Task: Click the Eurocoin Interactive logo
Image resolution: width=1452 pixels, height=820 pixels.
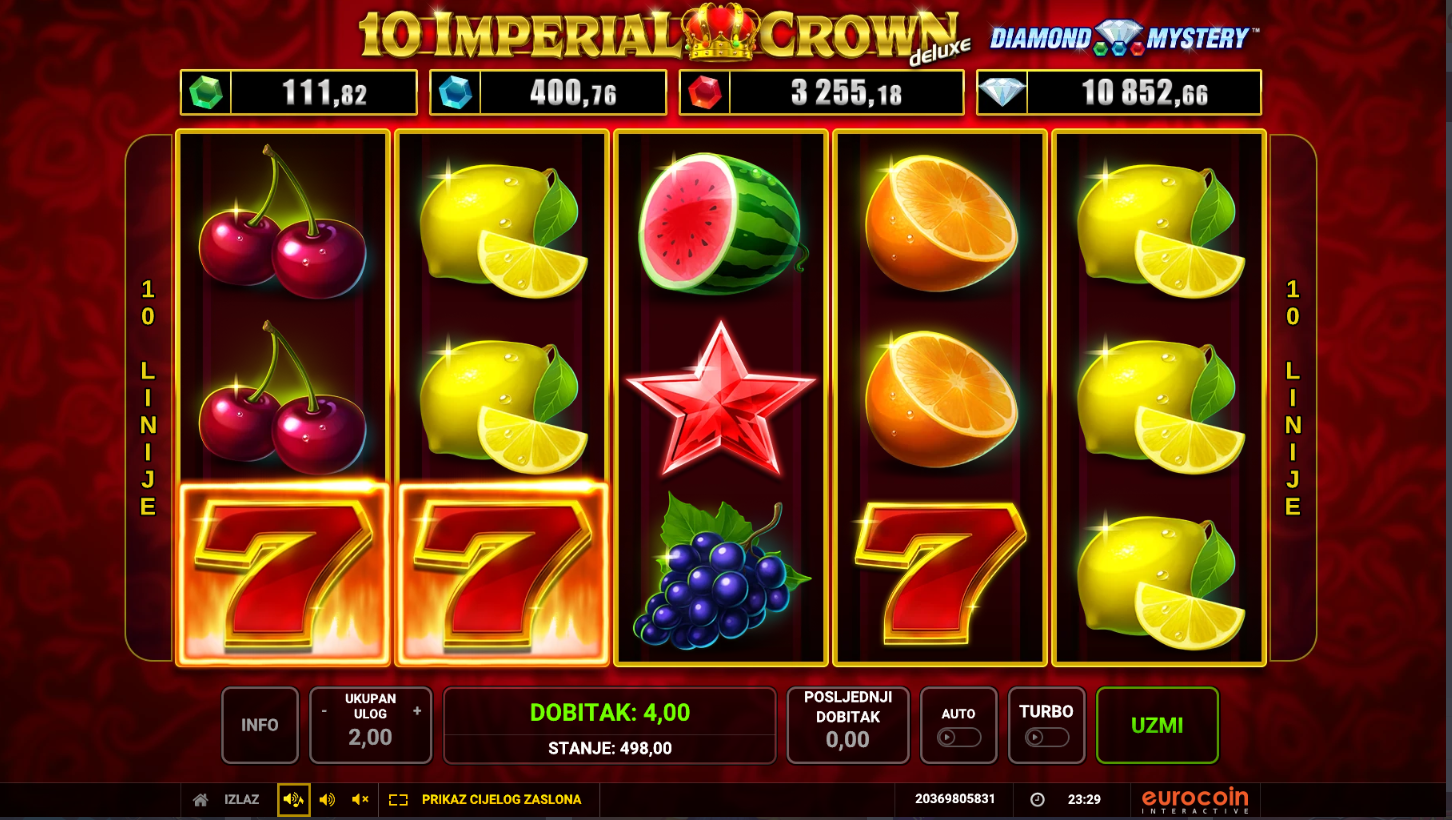Action: point(1196,800)
